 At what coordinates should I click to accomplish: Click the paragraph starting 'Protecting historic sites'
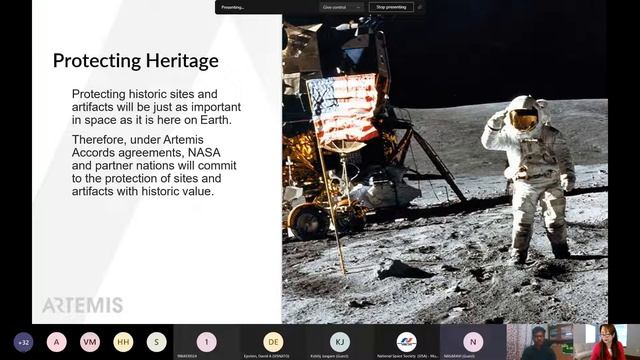[x=156, y=107]
